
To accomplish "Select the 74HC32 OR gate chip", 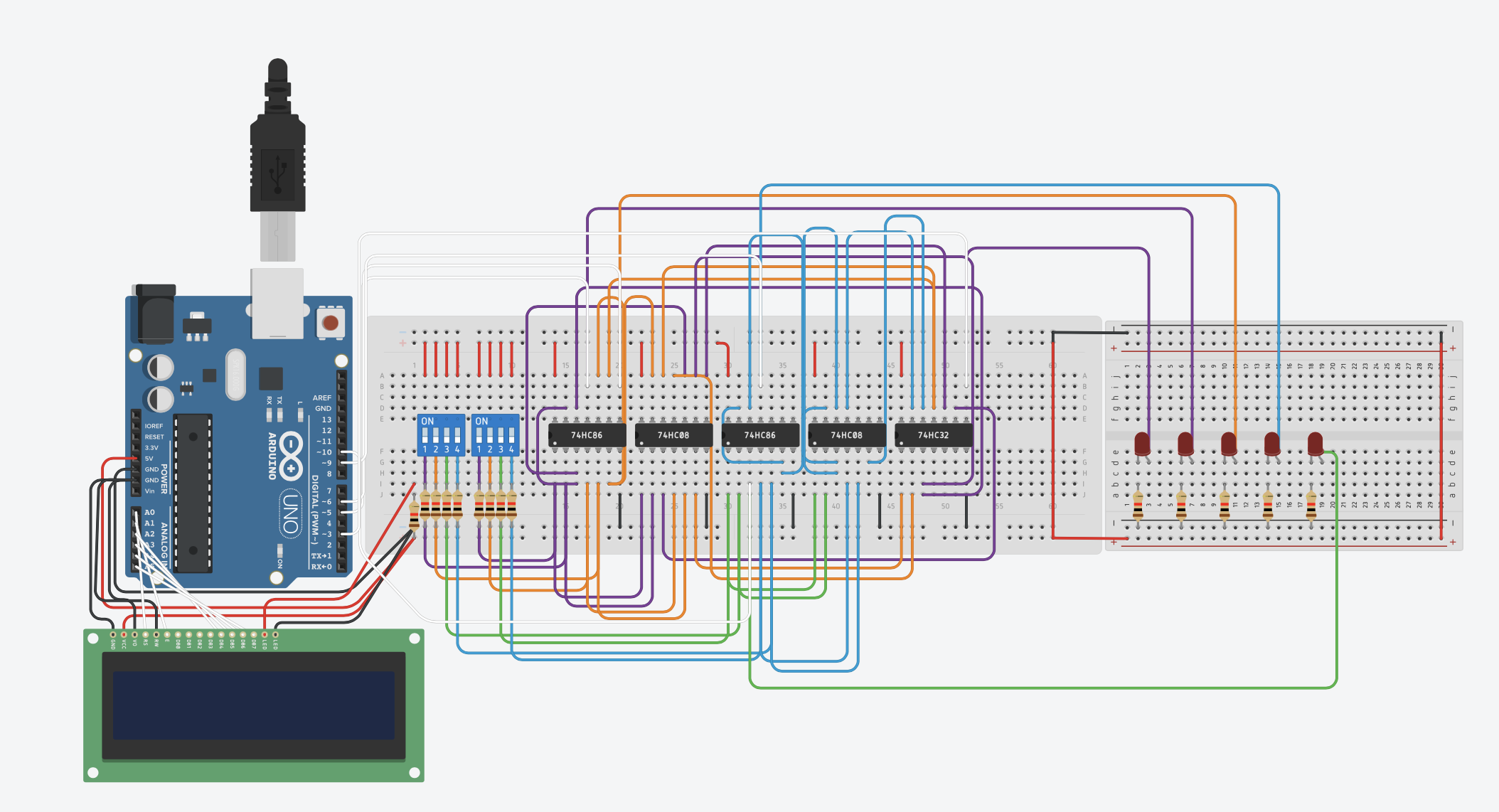I will coord(934,436).
